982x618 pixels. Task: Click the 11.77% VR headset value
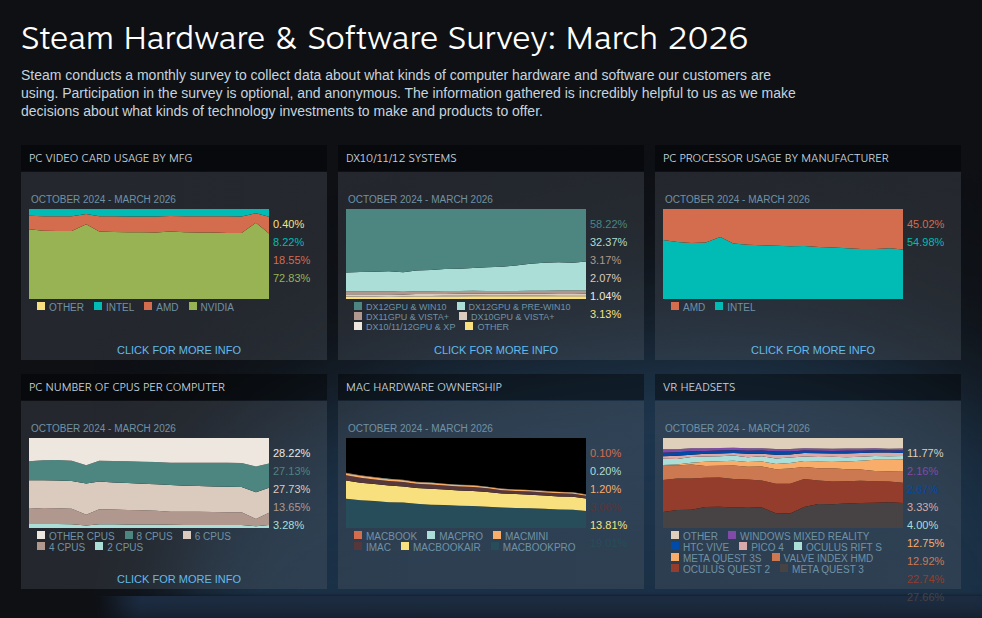(925, 453)
